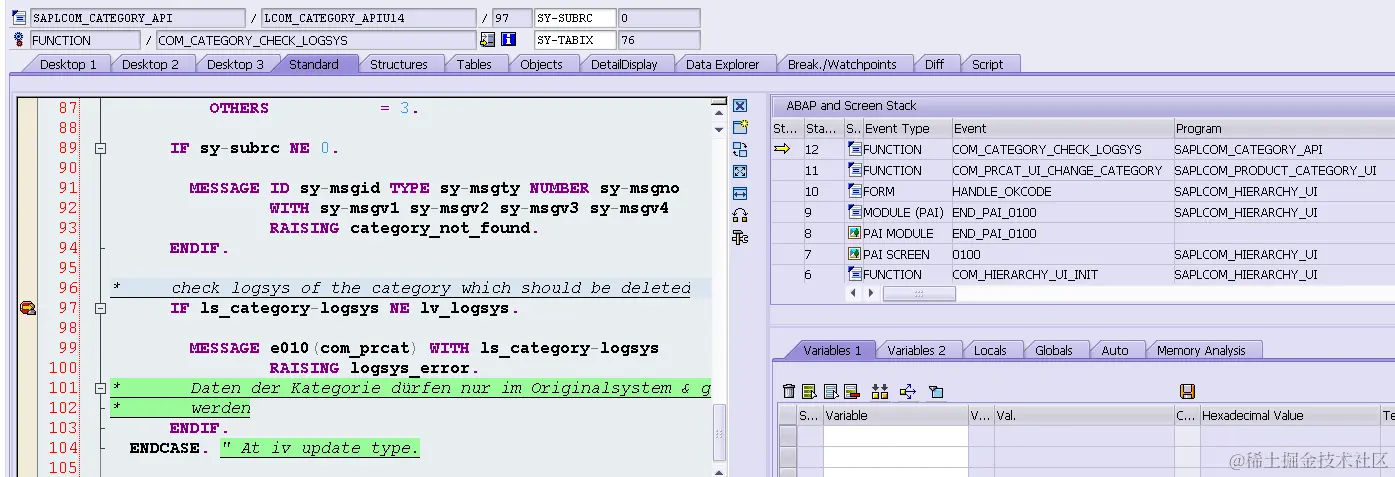Delete variable using the trash icon
Viewport: 1395px width, 477px height.
click(x=789, y=391)
